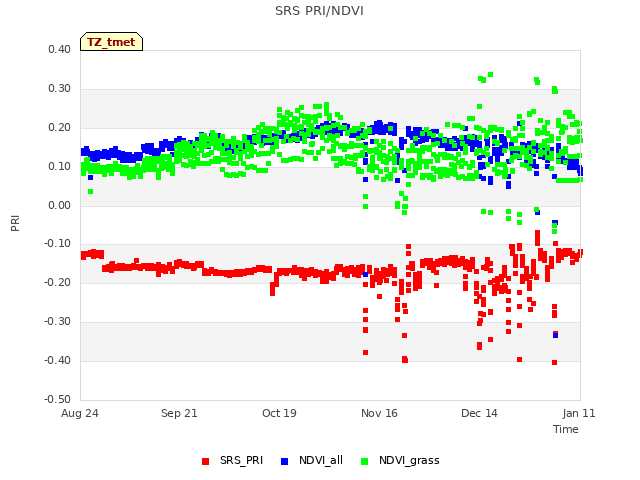Select the NDVI_grass legend label
The width and height of the screenshot is (640, 480).
pyautogui.click(x=409, y=460)
